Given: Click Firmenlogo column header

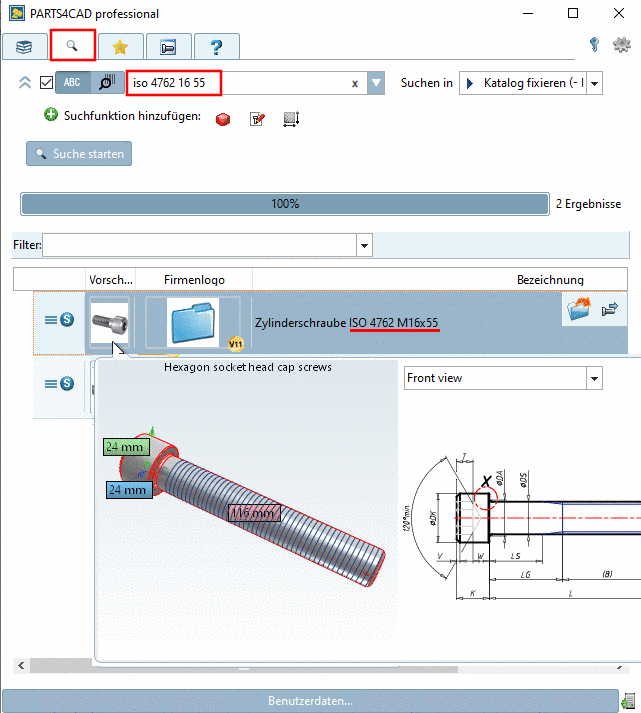Looking at the screenshot, I should 194,280.
